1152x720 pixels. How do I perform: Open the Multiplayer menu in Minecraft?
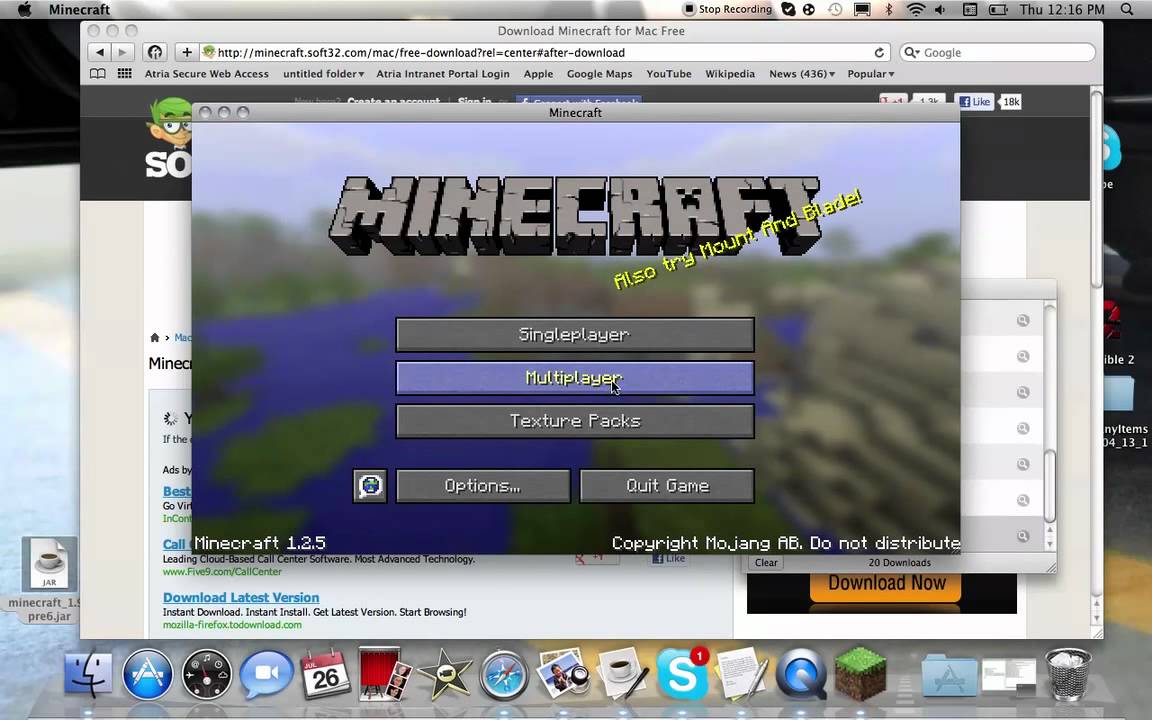click(x=575, y=378)
